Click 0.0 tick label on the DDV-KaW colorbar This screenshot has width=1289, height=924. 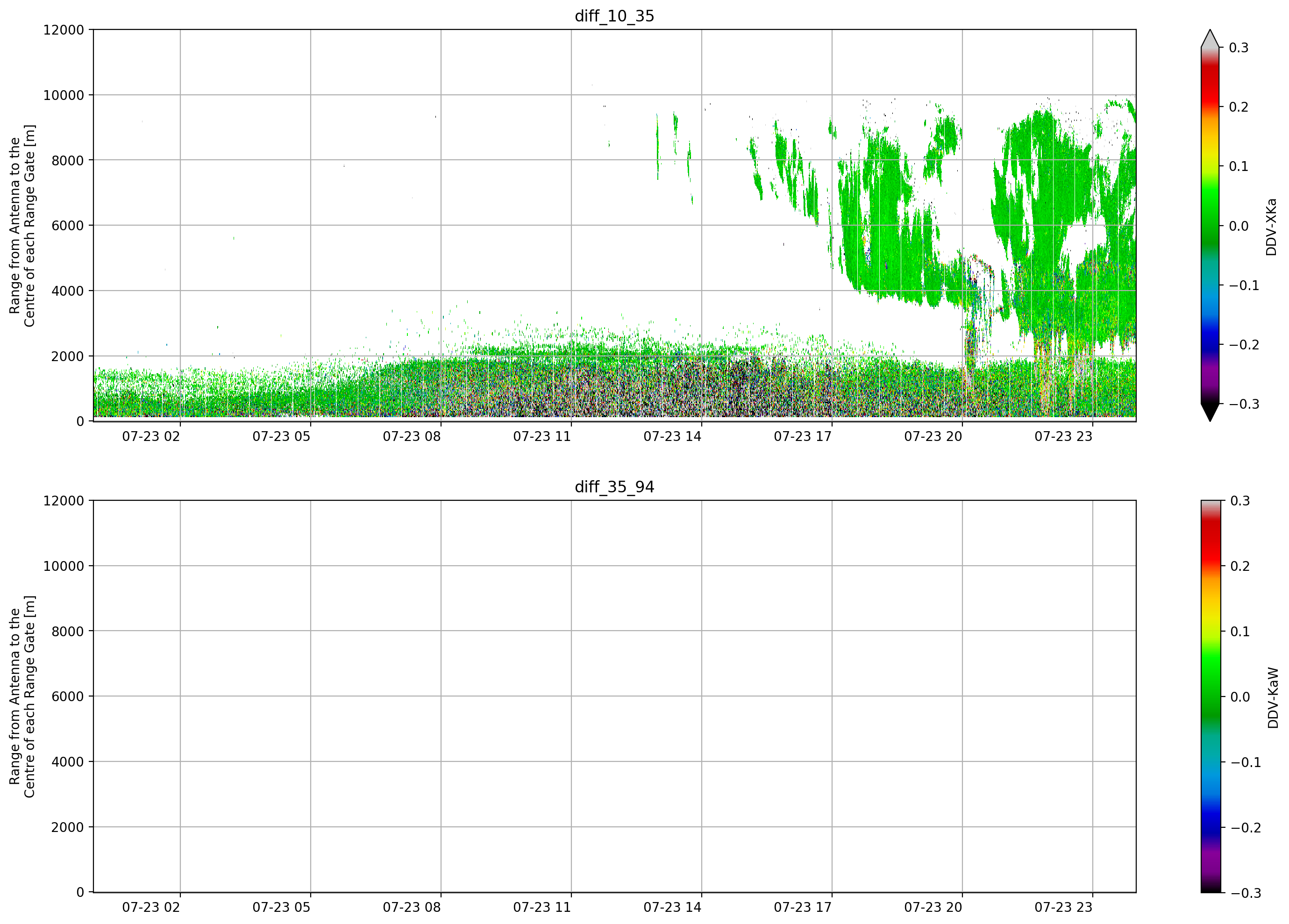[x=1240, y=697]
